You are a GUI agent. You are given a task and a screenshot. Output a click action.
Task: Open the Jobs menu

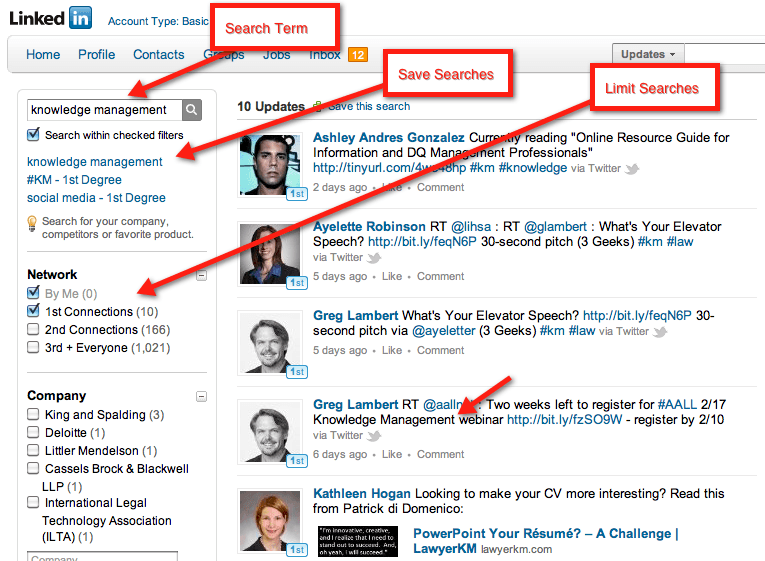277,55
